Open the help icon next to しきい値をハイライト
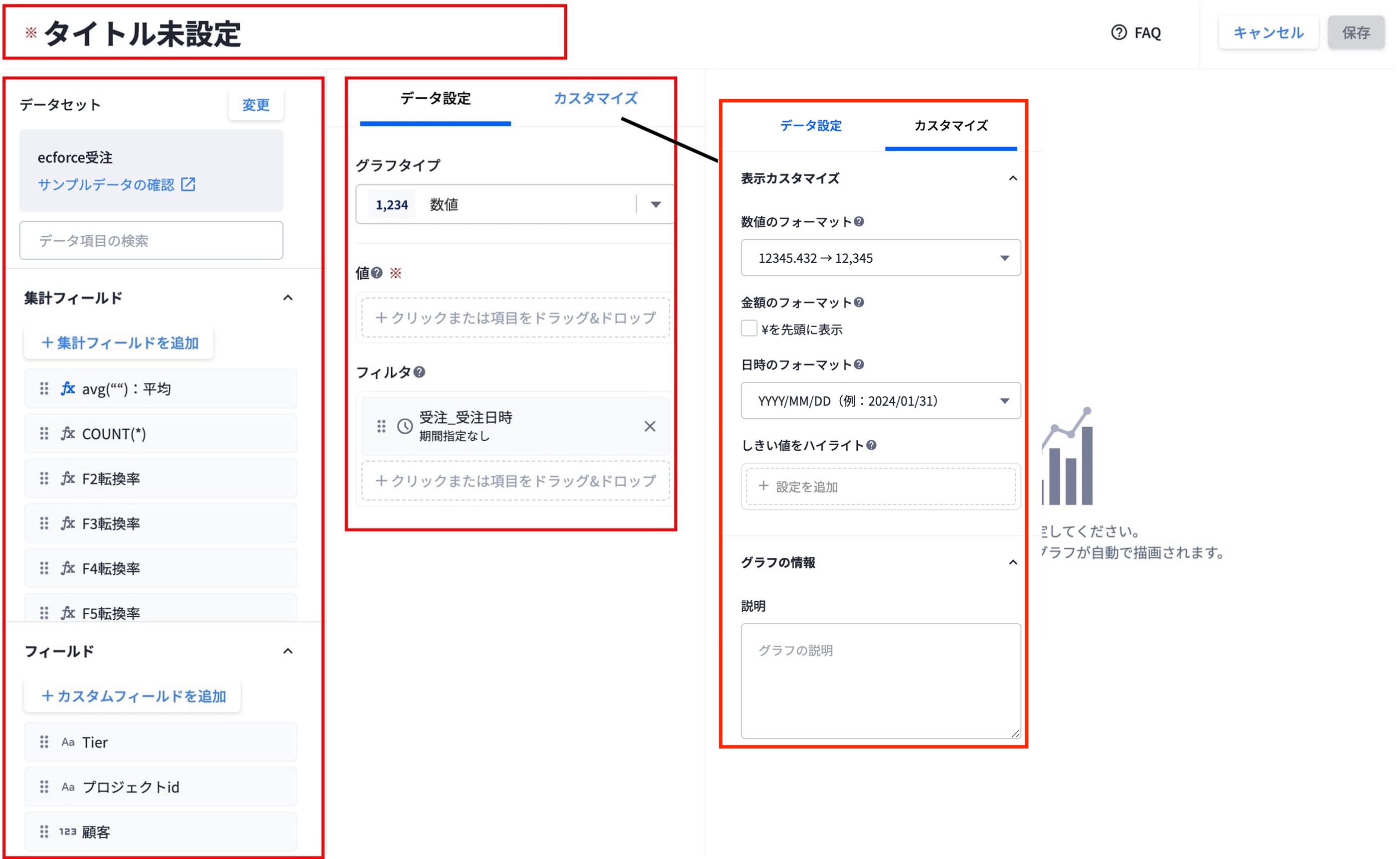This screenshot has width=1400, height=859. 872,445
